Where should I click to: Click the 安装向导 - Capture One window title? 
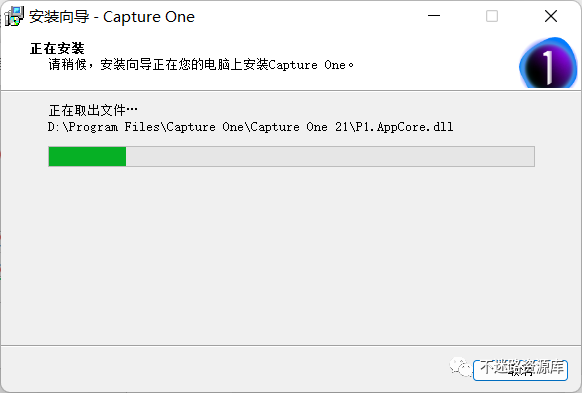point(112,17)
